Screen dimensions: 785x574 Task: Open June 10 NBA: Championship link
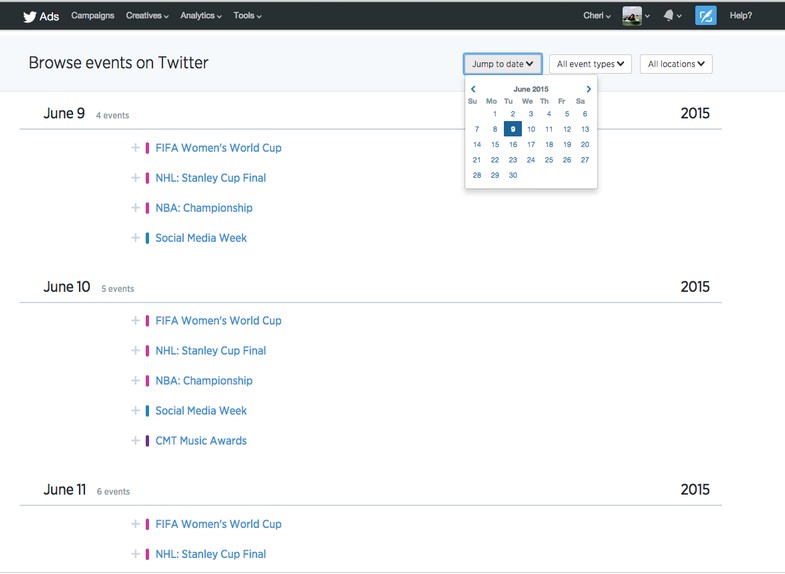click(204, 380)
